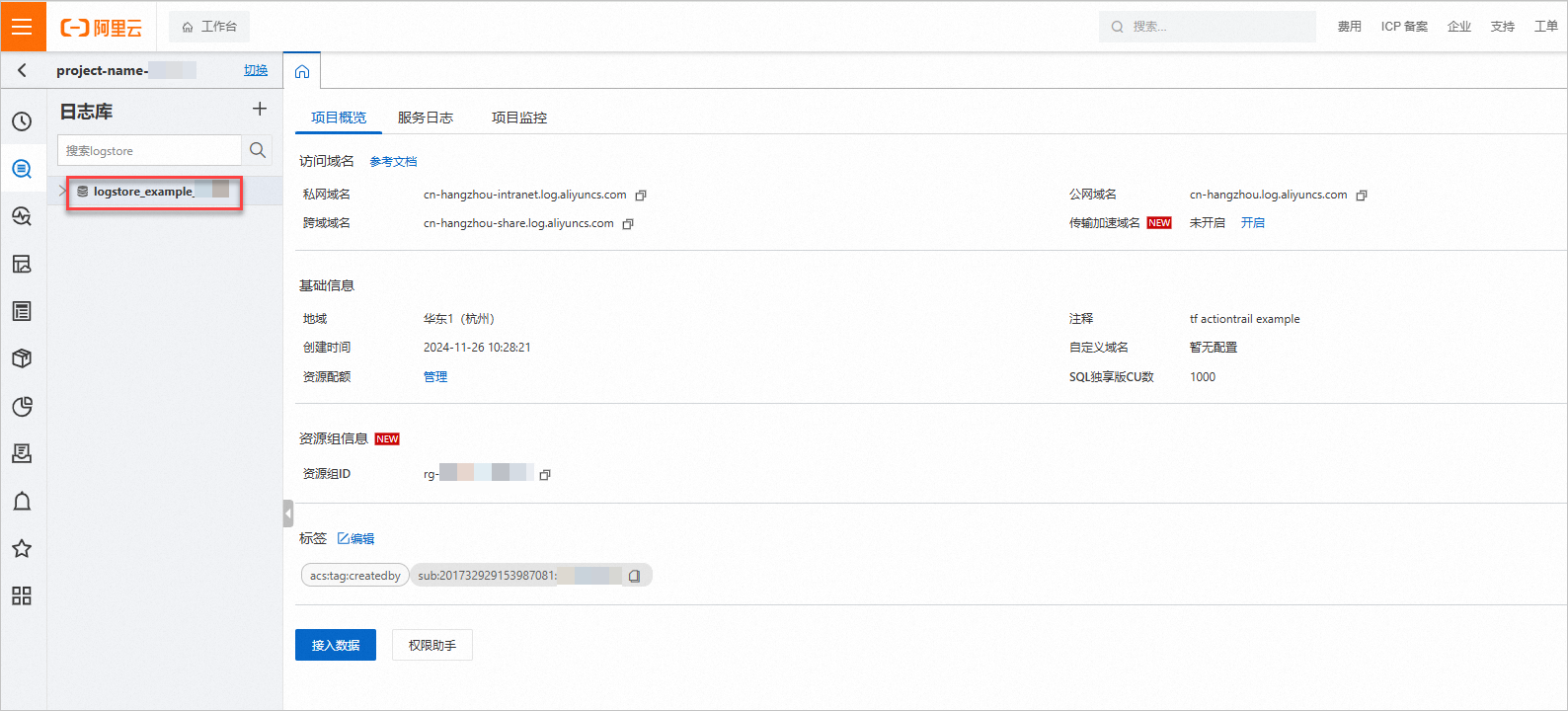Focus the 搜索logstore input field
Screen dimensions: 1568x711
149,150
